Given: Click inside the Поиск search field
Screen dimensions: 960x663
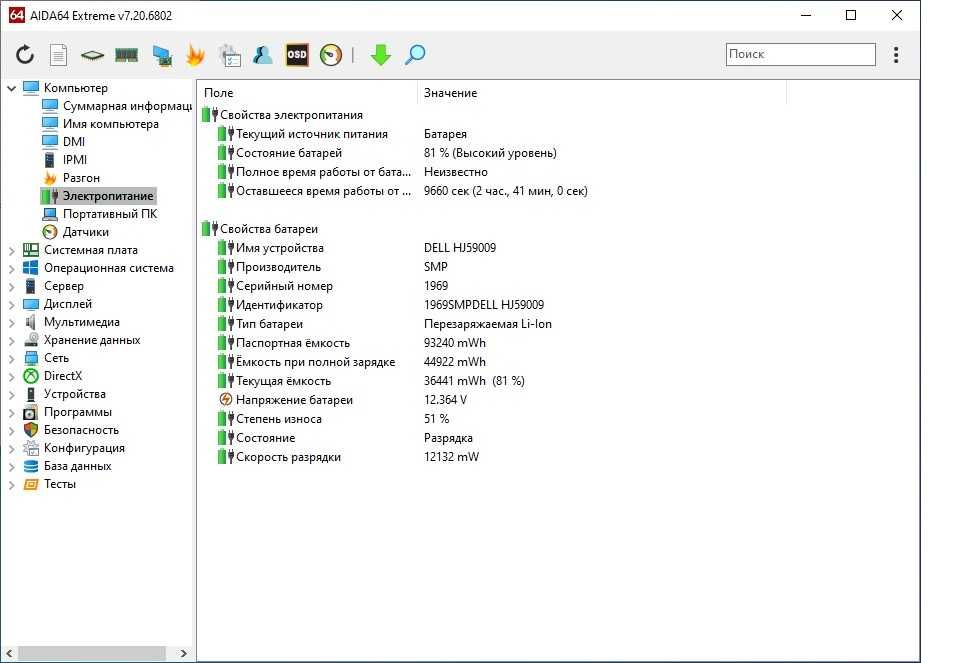Looking at the screenshot, I should point(800,54).
